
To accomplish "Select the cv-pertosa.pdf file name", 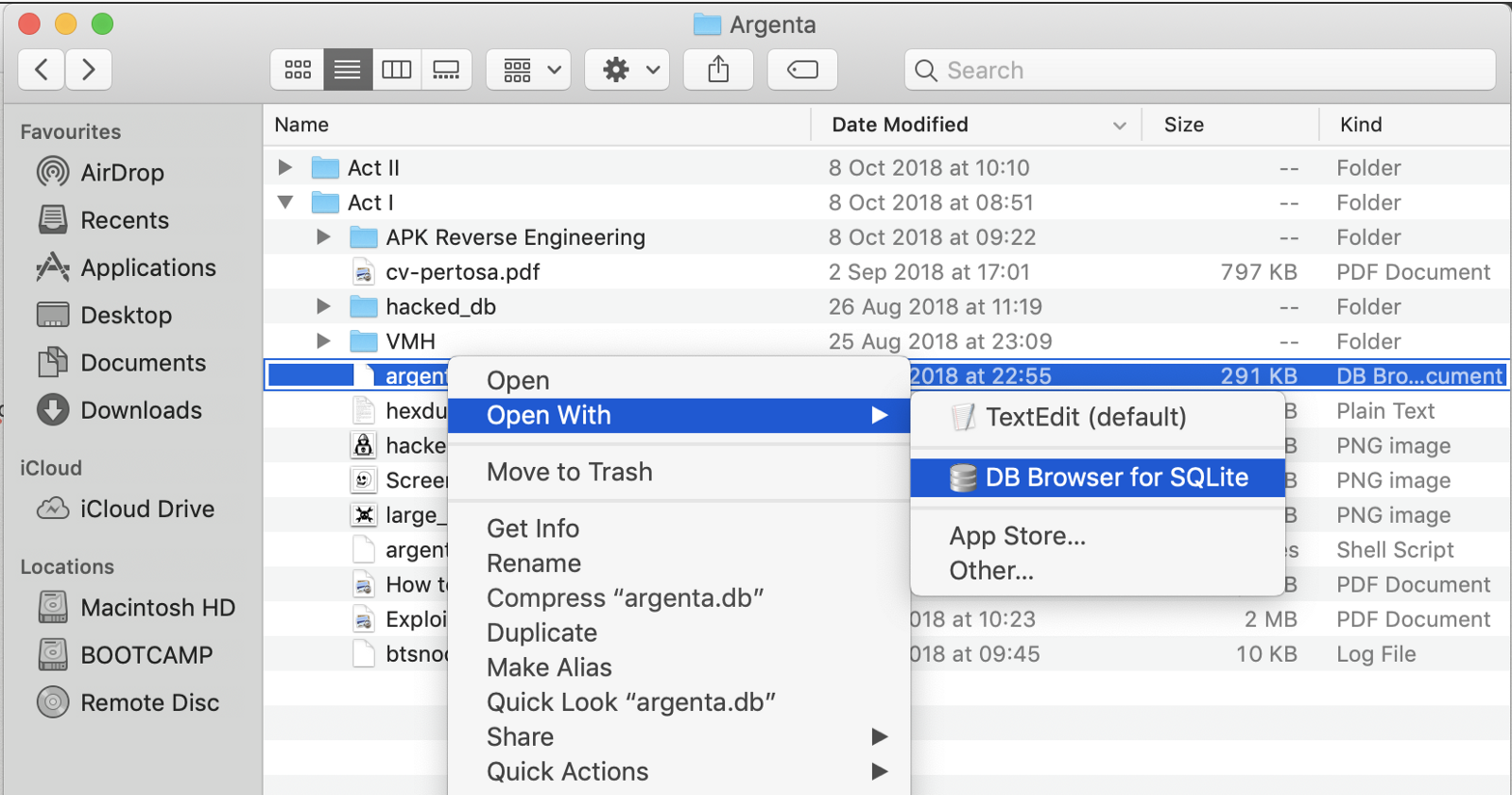I will tap(462, 272).
